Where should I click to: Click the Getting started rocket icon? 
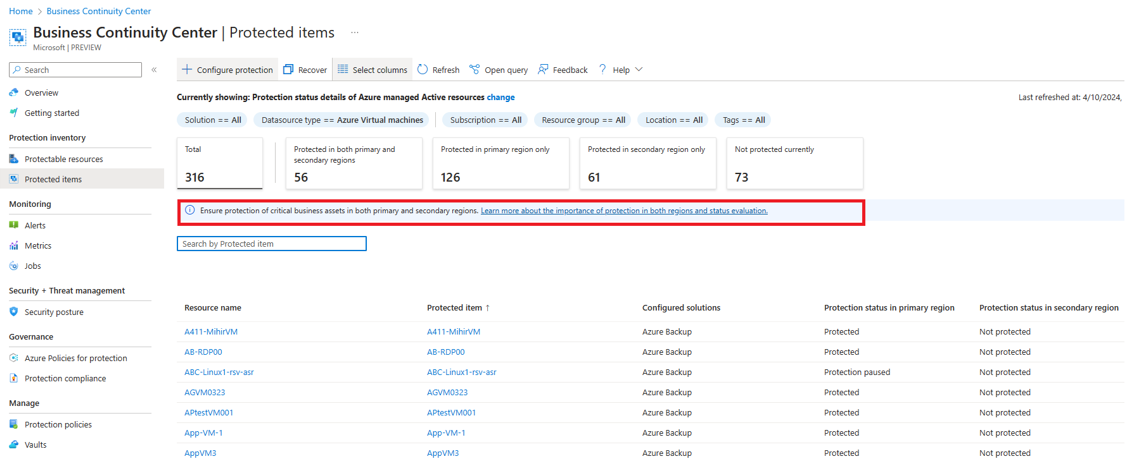coord(14,113)
